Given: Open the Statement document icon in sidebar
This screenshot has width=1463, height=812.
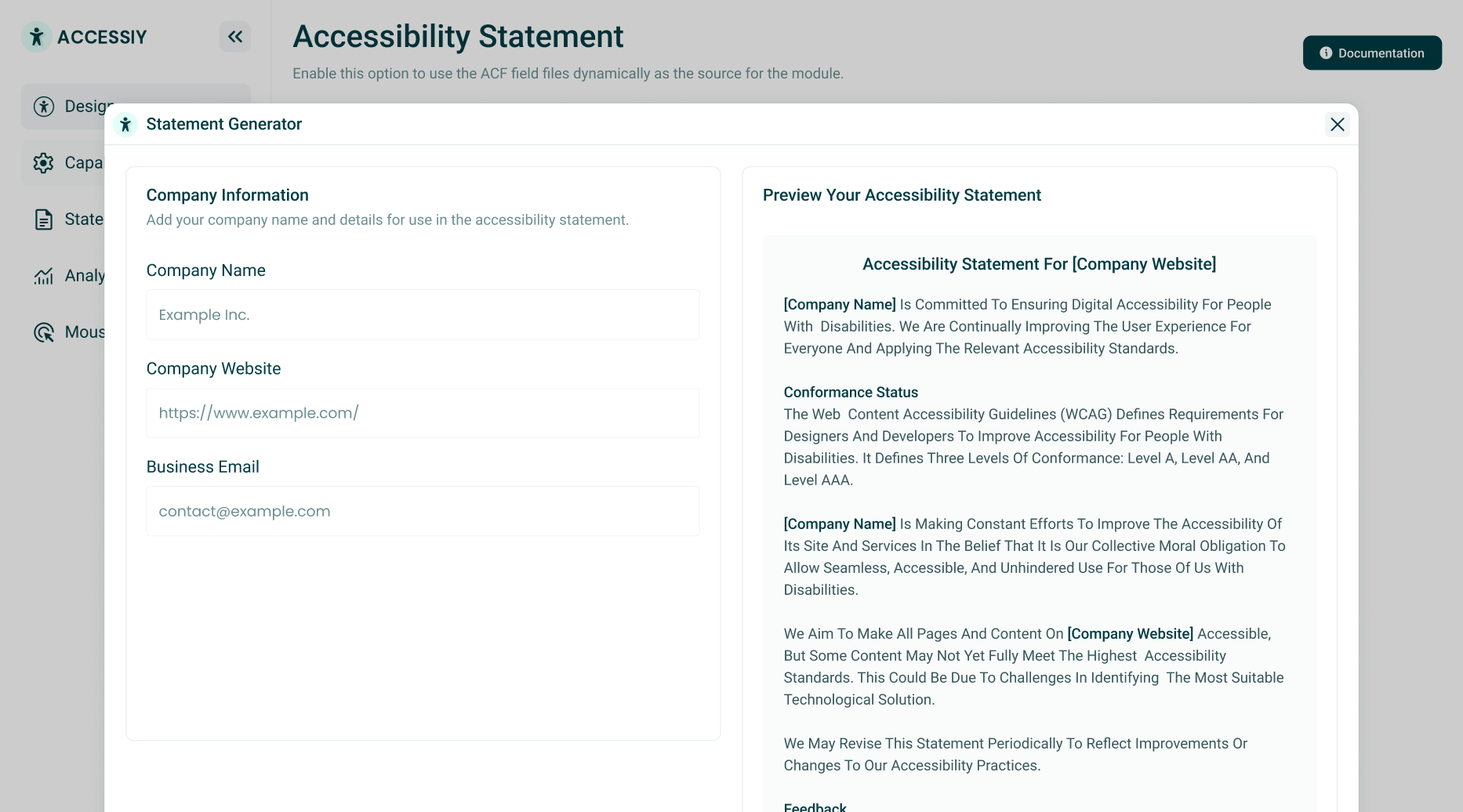Looking at the screenshot, I should coord(44,219).
